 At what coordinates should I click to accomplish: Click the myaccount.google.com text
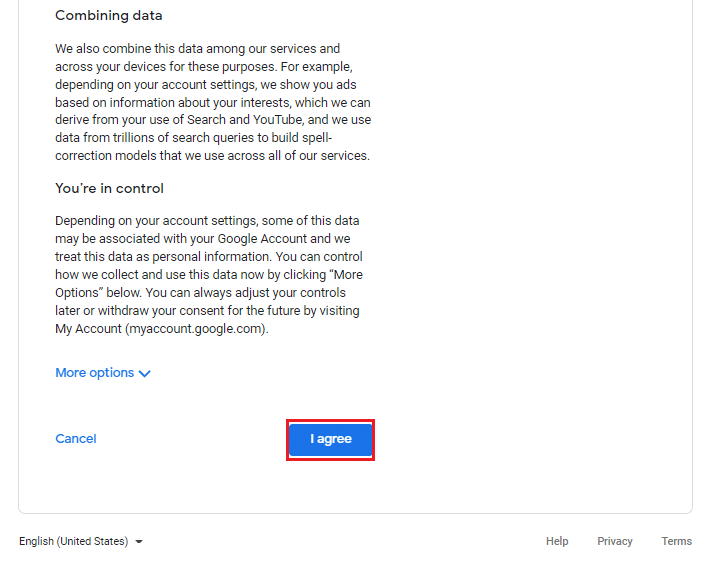click(x=196, y=328)
